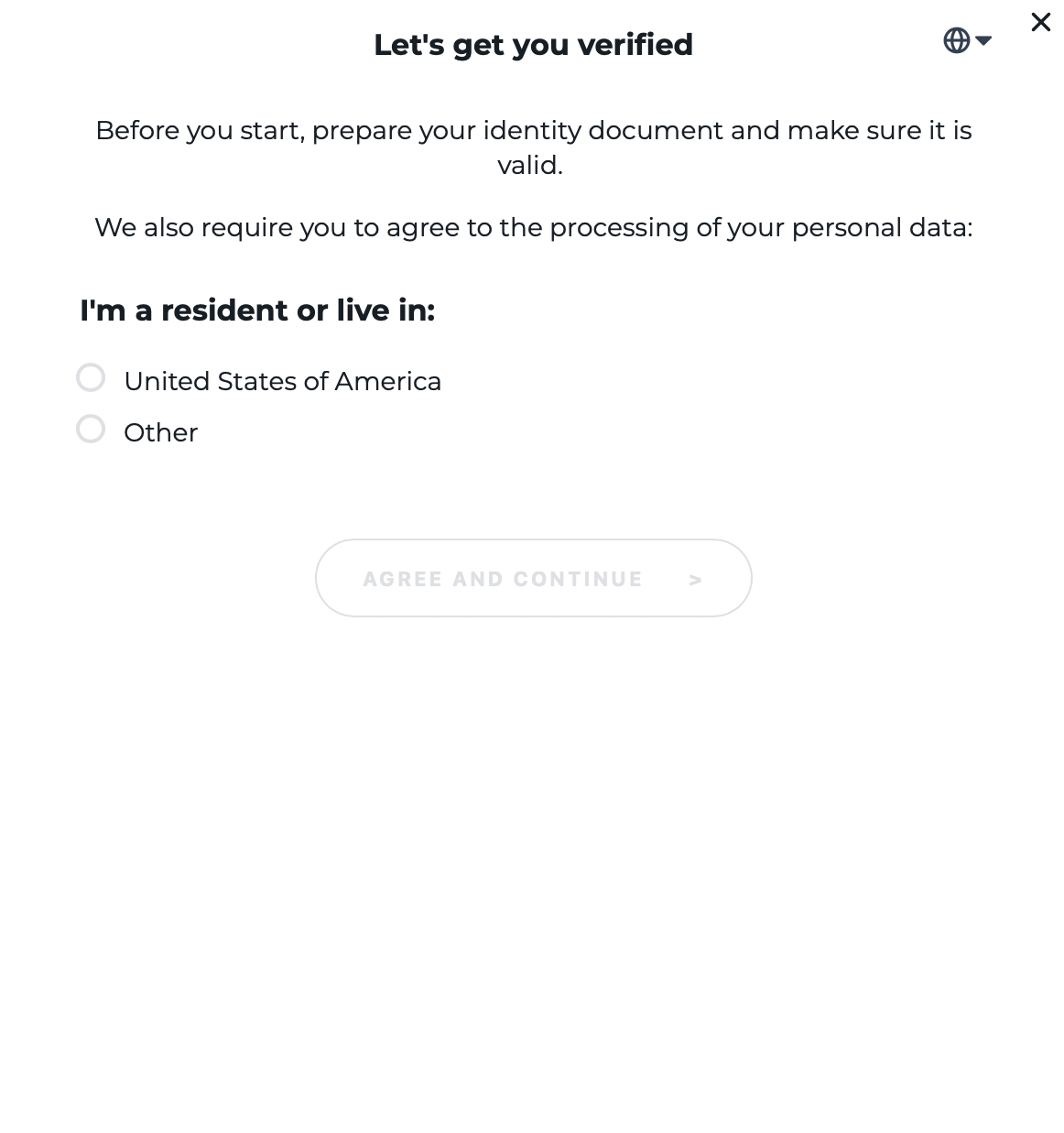Screen dimensions: 1064x1133
Task: Select the United States of America radio button
Action: (91, 377)
